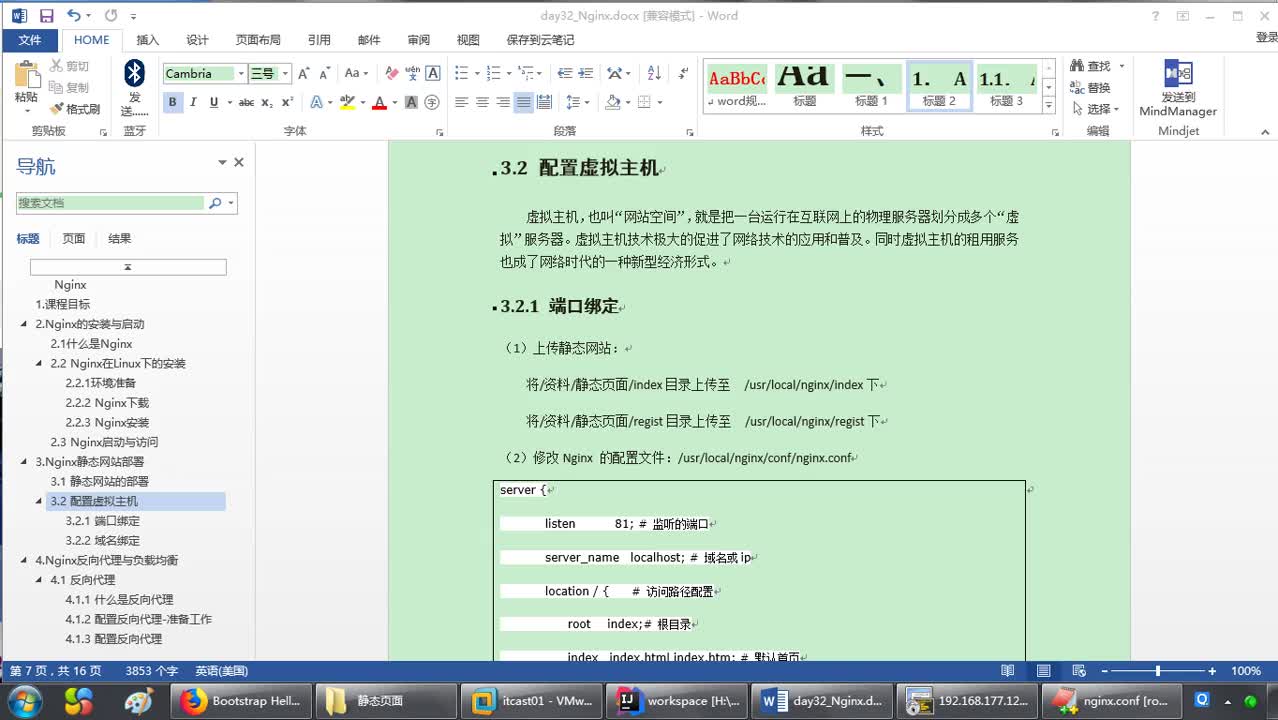Image resolution: width=1278 pixels, height=720 pixels.
Task: Click the page 7 of 16 indicator
Action: 56,671
